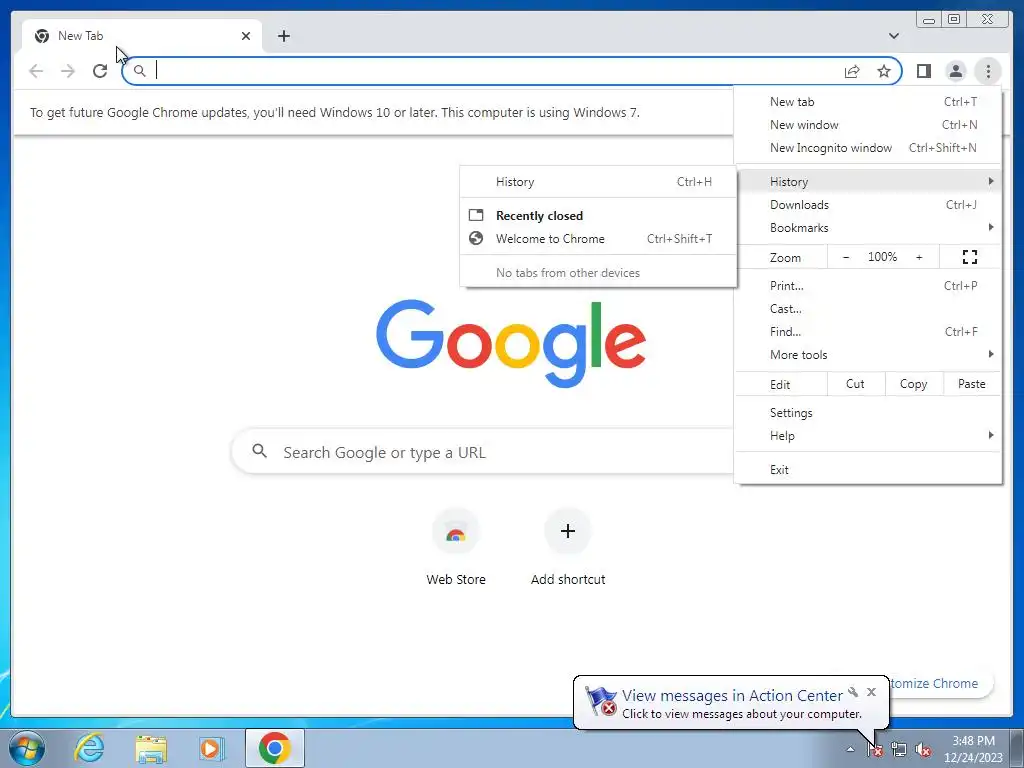Viewport: 1024px width, 768px height.
Task: Click the New Tab tab title
Action: [80, 36]
